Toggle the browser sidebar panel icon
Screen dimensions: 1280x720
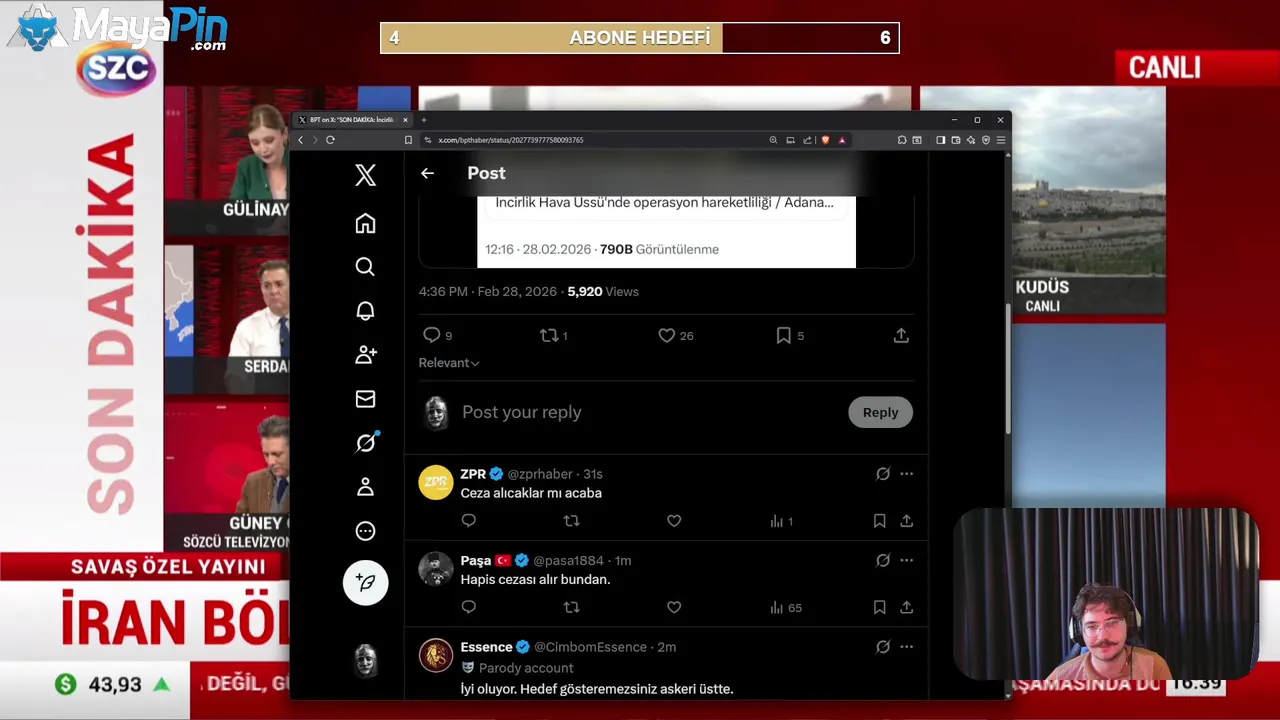click(940, 140)
